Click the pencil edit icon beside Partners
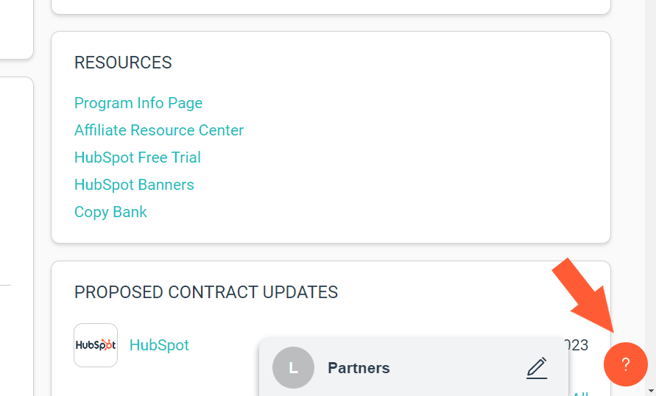 tap(537, 368)
